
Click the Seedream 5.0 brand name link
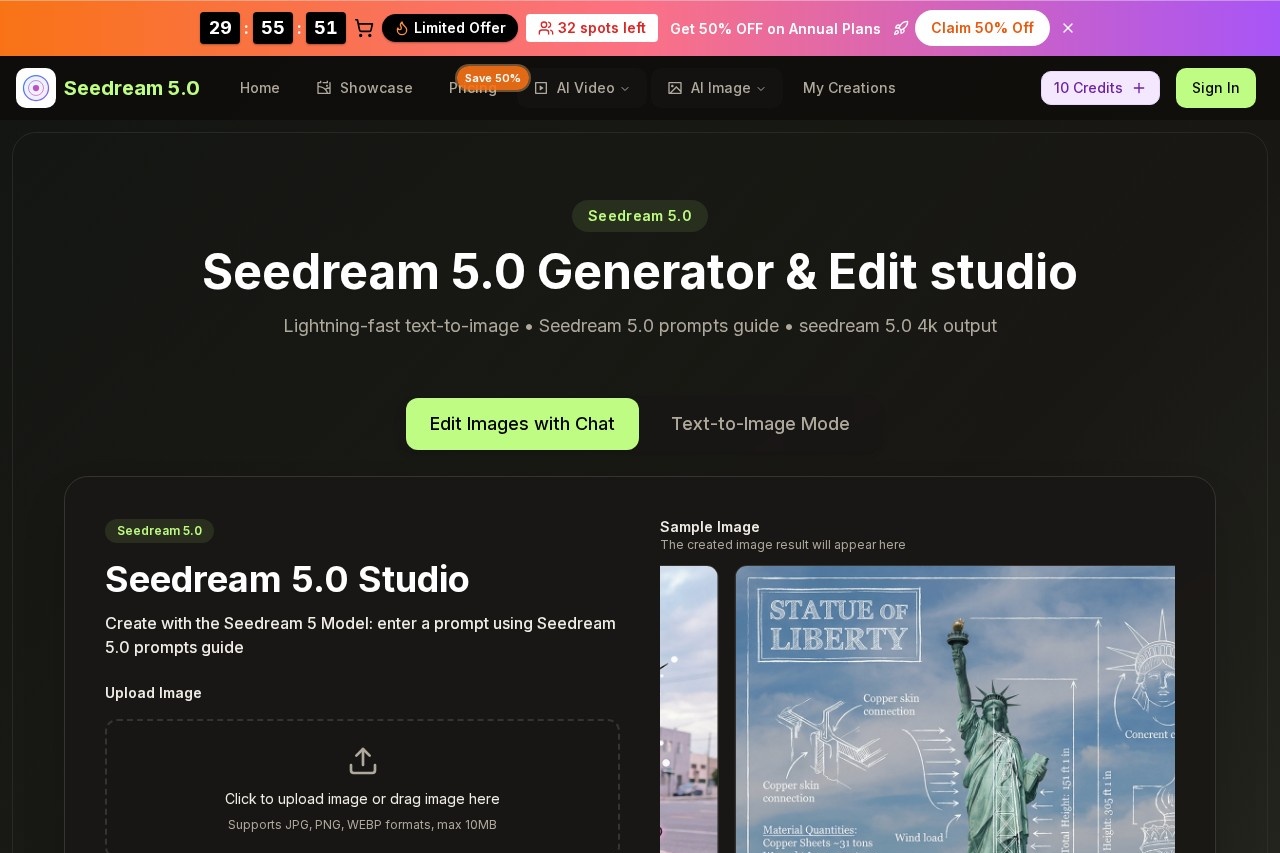pos(132,88)
